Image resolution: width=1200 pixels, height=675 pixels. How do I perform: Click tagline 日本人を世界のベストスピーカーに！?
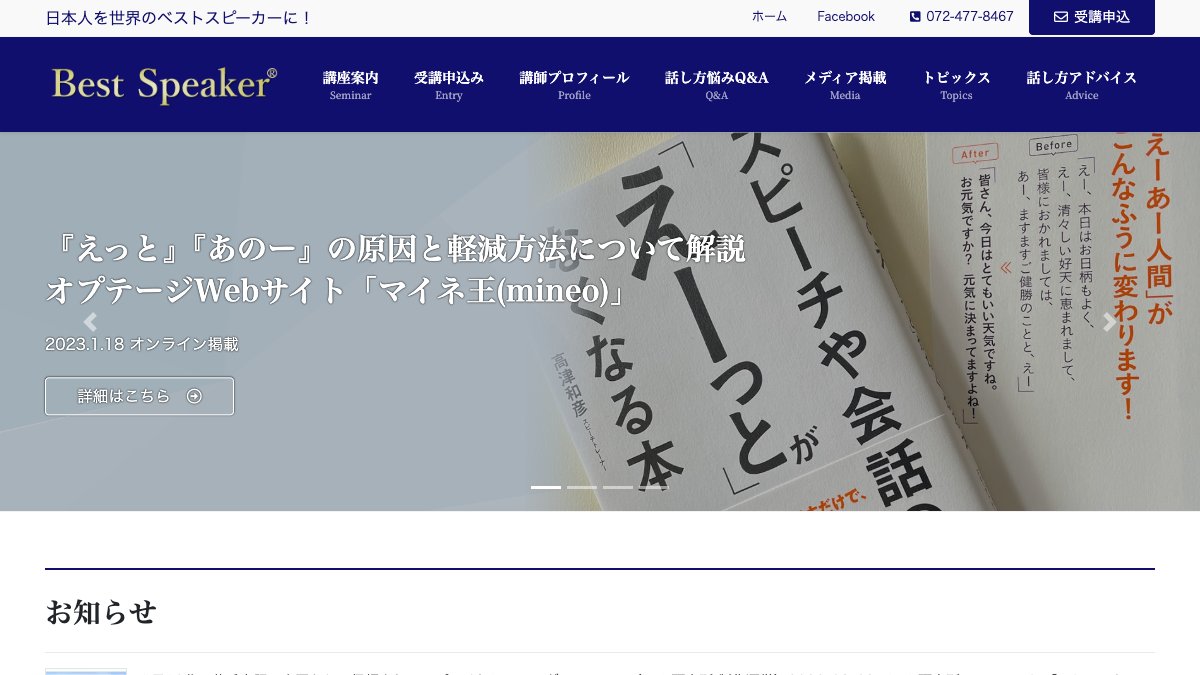(180, 17)
